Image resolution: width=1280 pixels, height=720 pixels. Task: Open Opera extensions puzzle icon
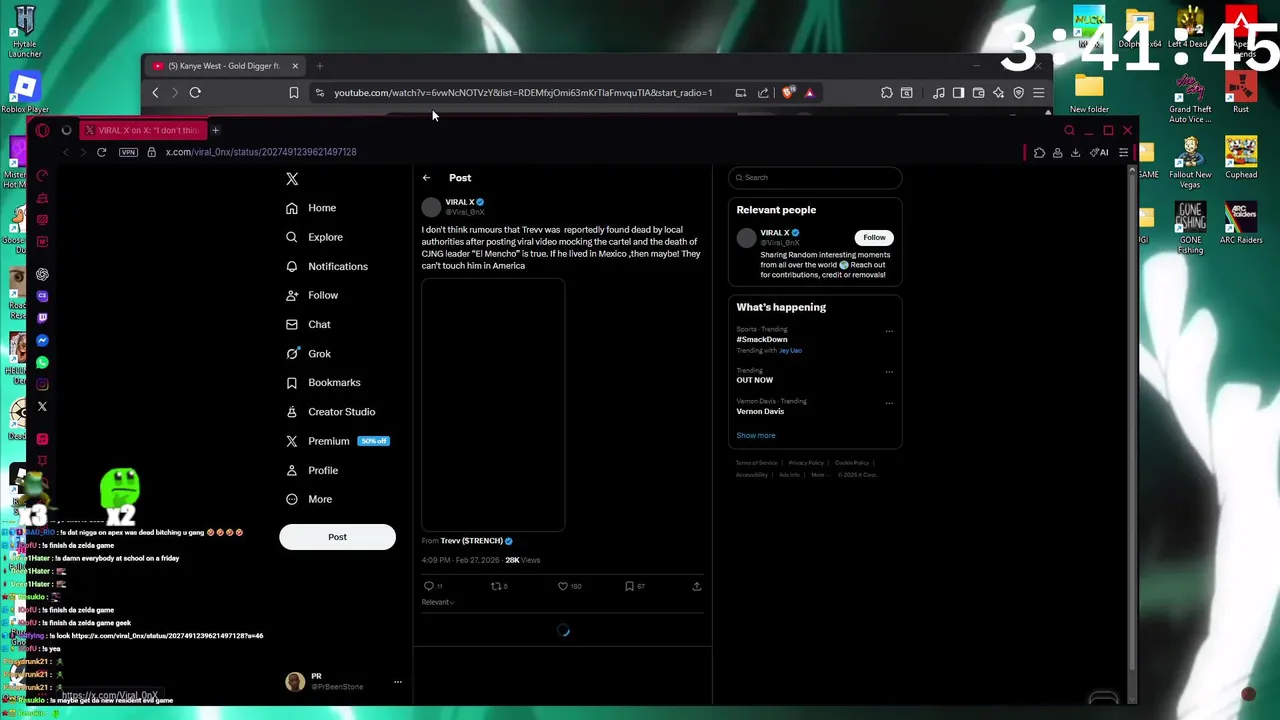pos(1039,153)
